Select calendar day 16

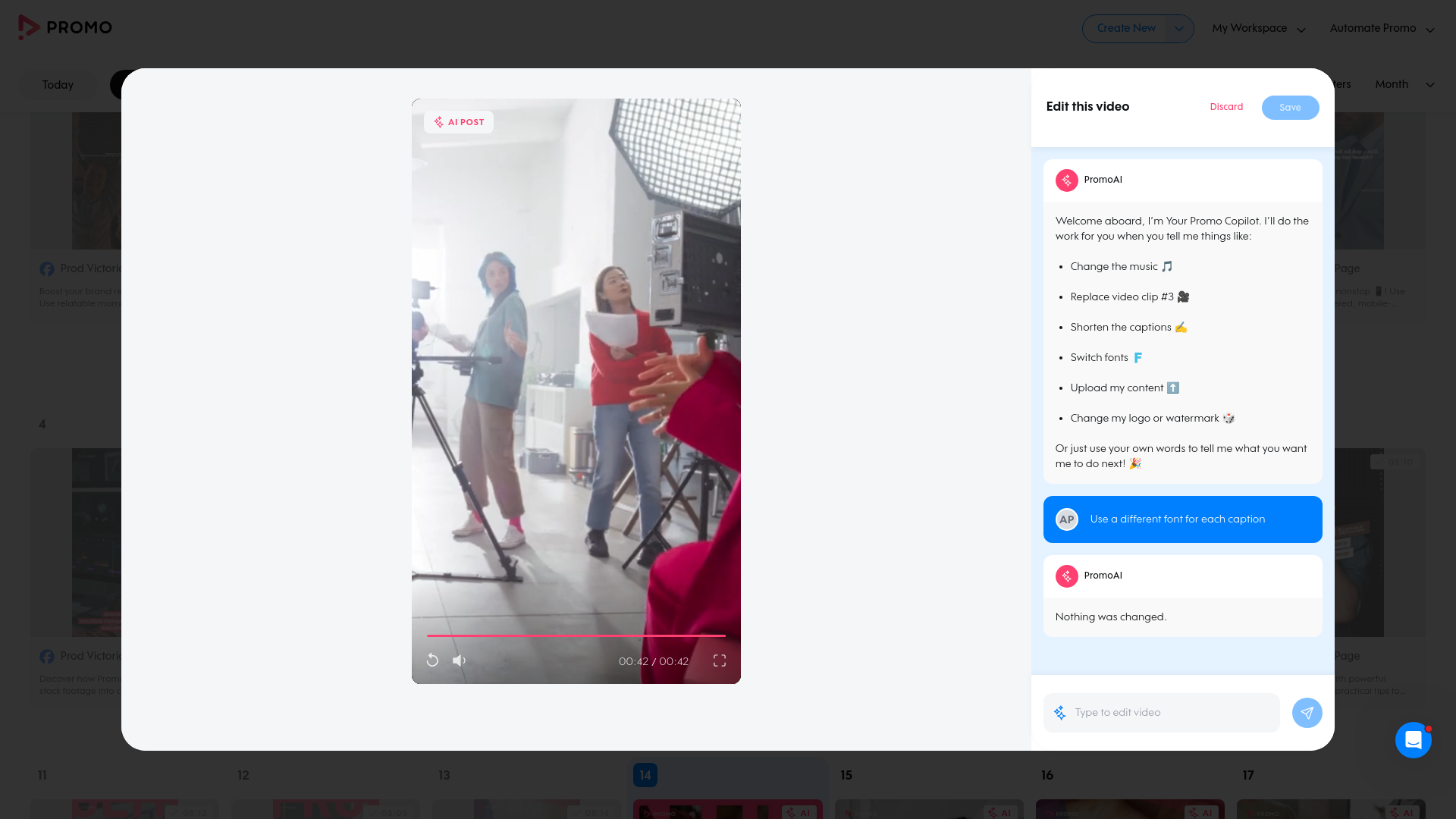click(x=1047, y=775)
